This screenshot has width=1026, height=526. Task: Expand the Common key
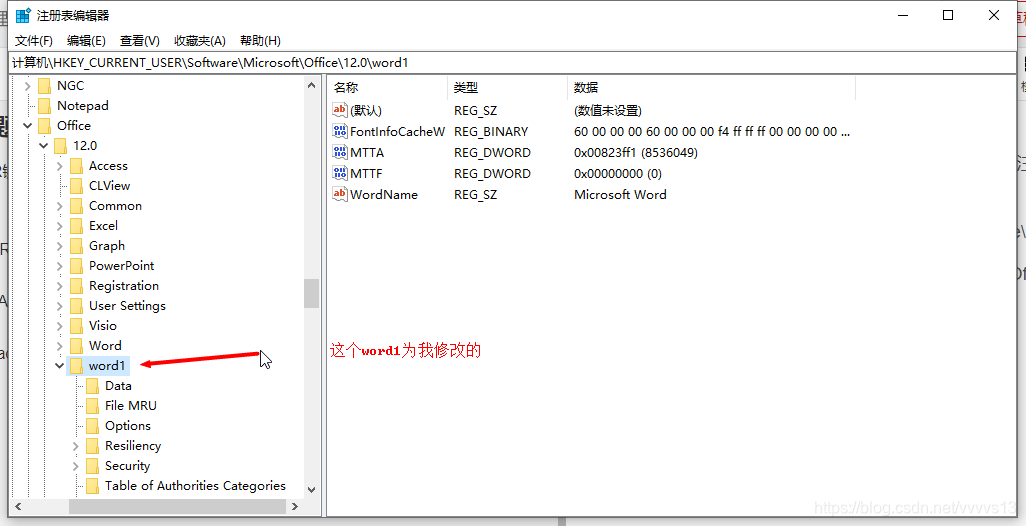(60, 205)
